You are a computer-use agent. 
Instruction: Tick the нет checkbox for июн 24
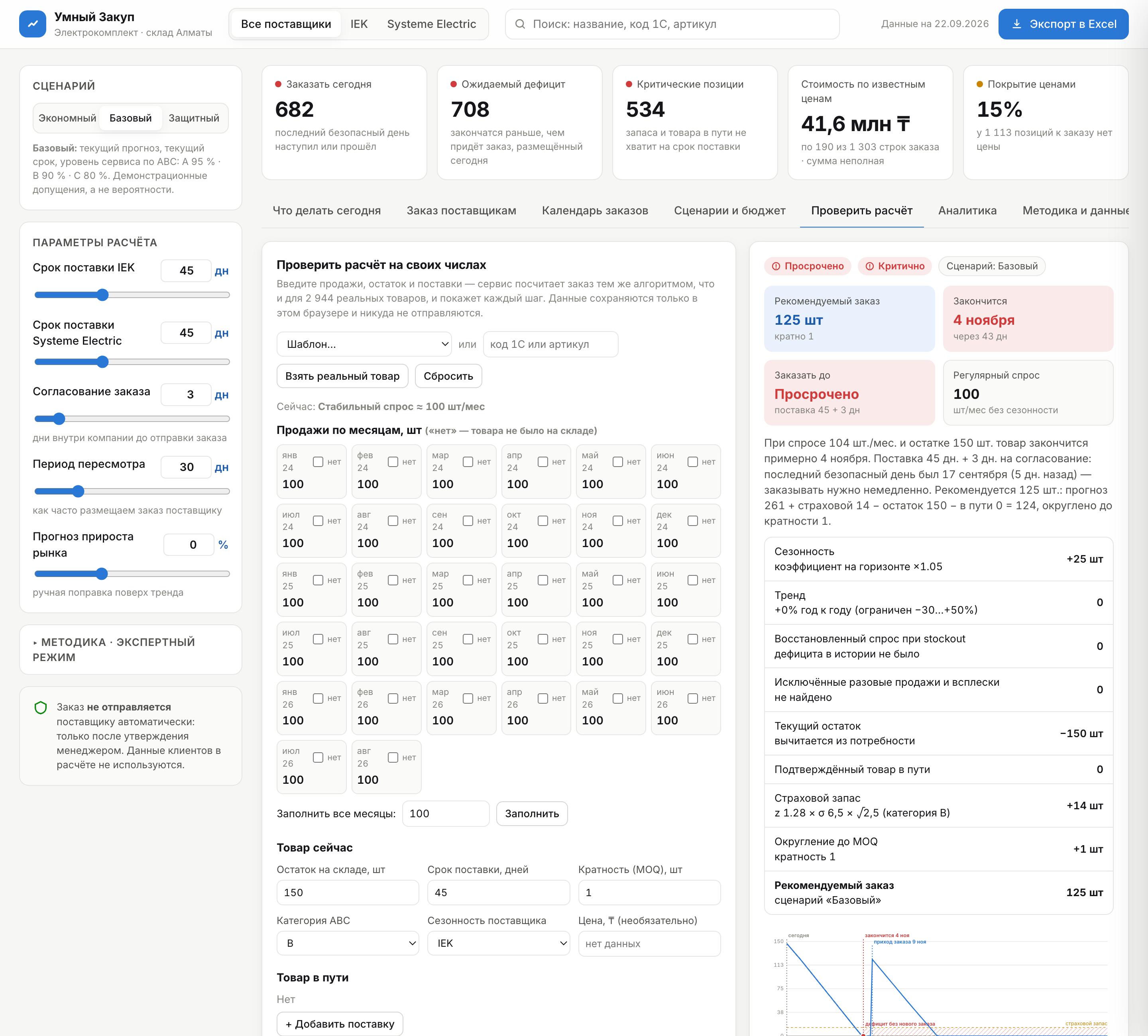(692, 462)
